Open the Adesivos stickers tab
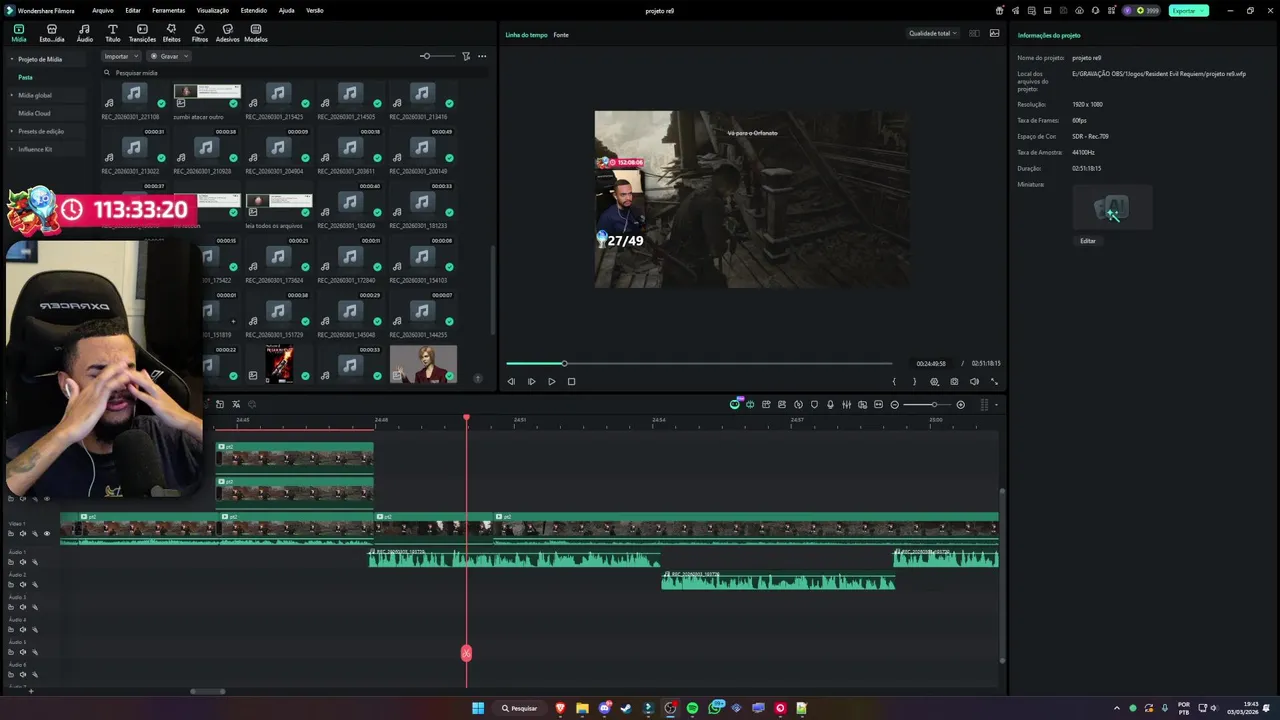The image size is (1280, 720). tap(227, 33)
